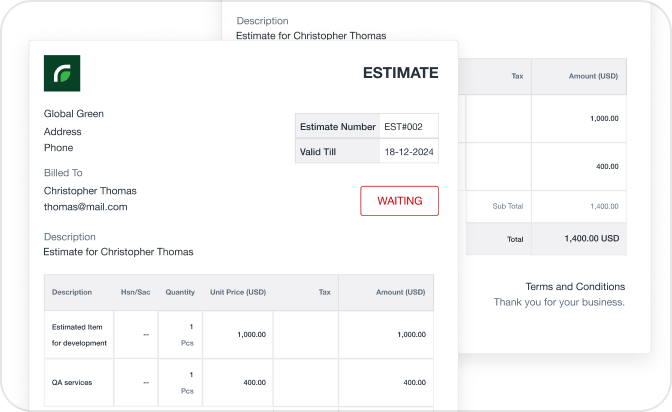Click the Sub Total label
Viewport: 672px width, 412px height.
coord(507,206)
